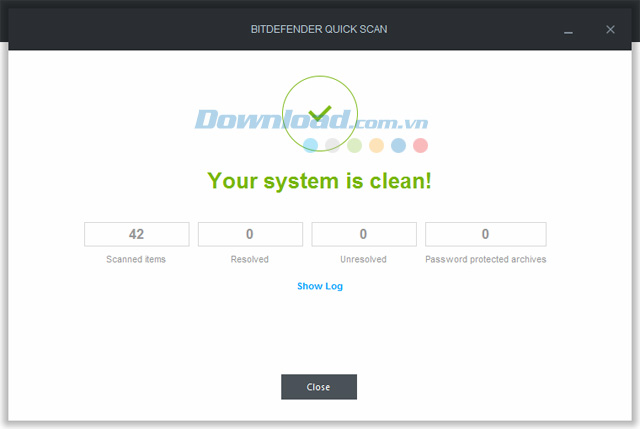Click the Unresolved count box
The width and height of the screenshot is (640, 429).
click(x=364, y=234)
